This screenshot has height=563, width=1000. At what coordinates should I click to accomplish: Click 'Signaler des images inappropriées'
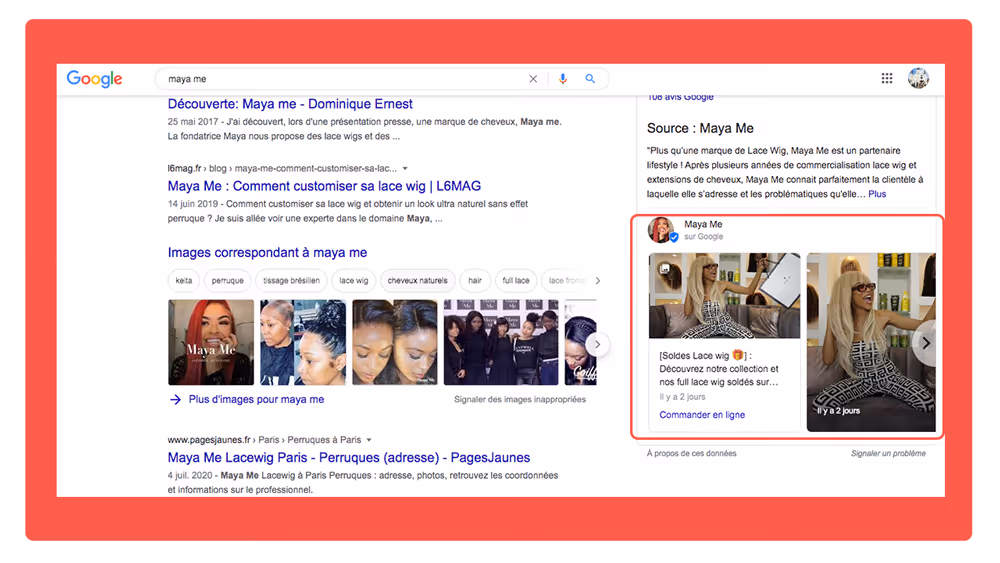[x=520, y=400]
